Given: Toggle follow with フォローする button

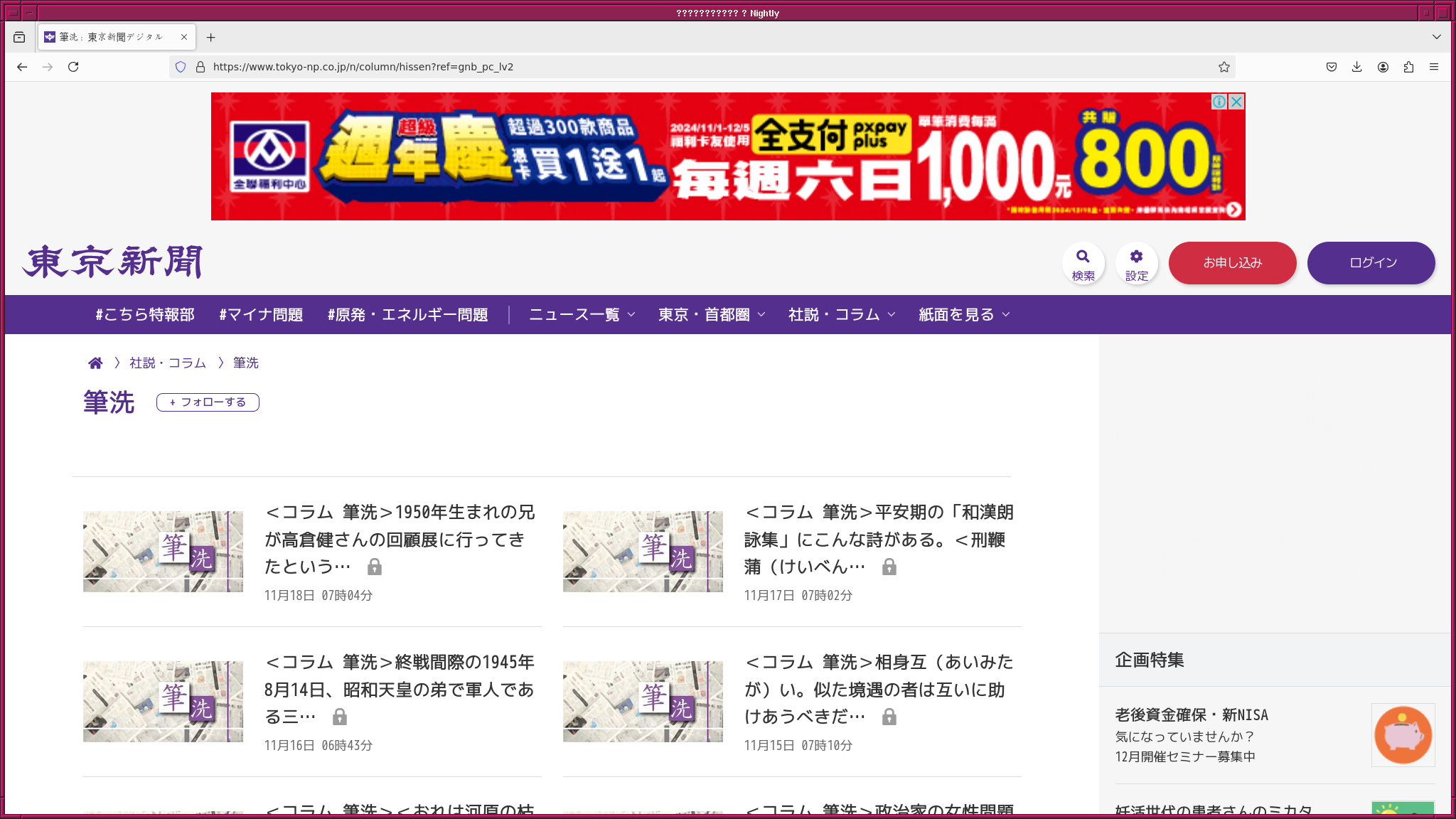Looking at the screenshot, I should (x=208, y=402).
